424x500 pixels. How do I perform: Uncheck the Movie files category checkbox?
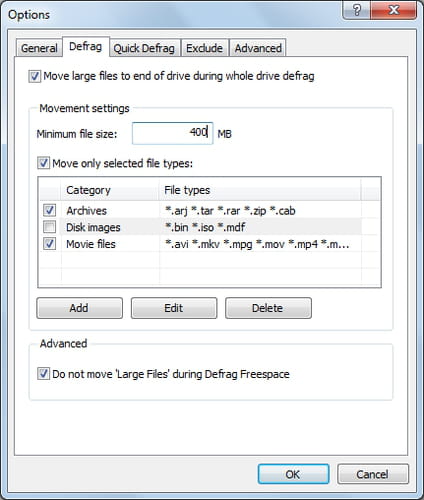point(49,244)
